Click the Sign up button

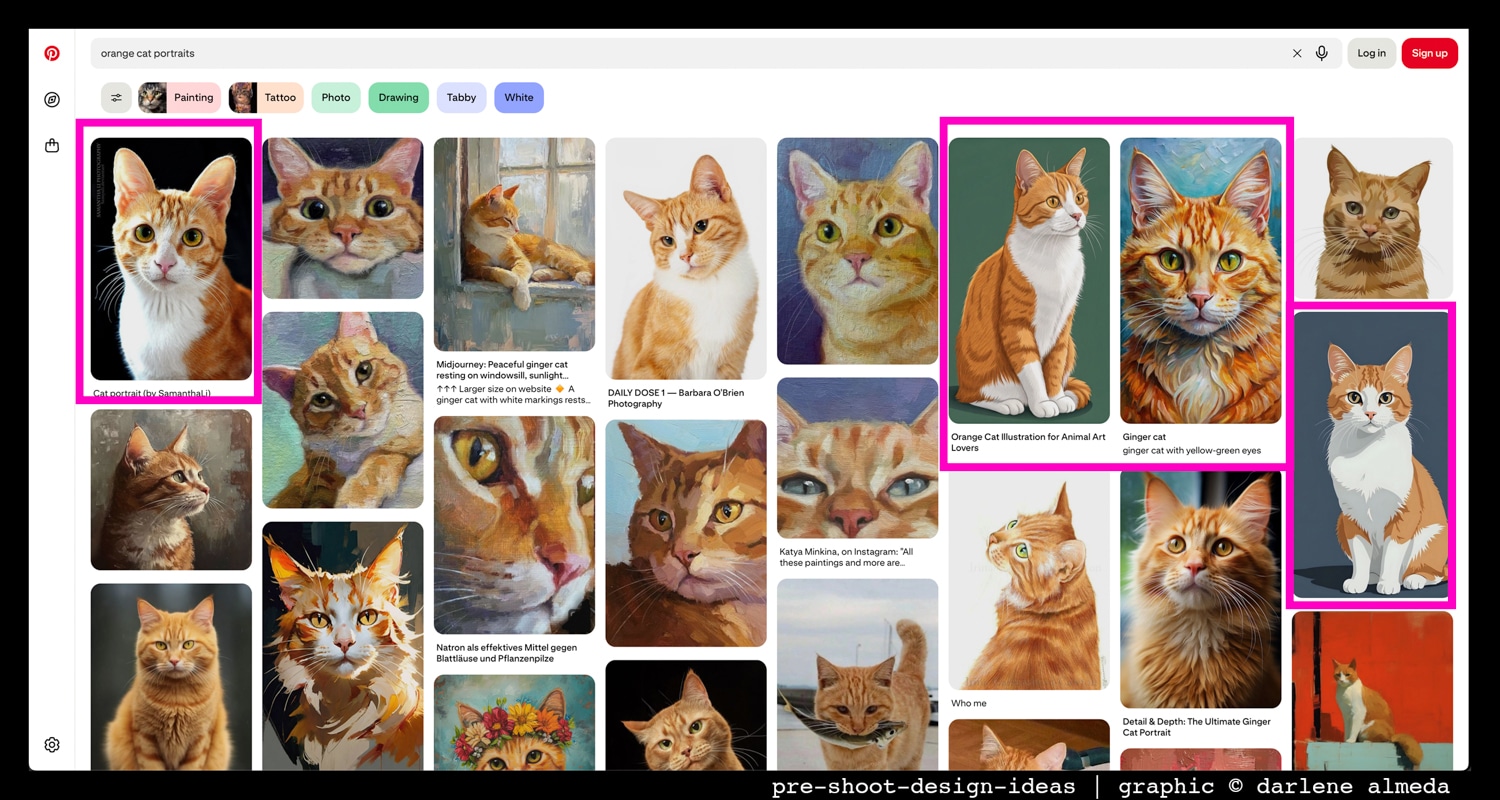pyautogui.click(x=1429, y=53)
